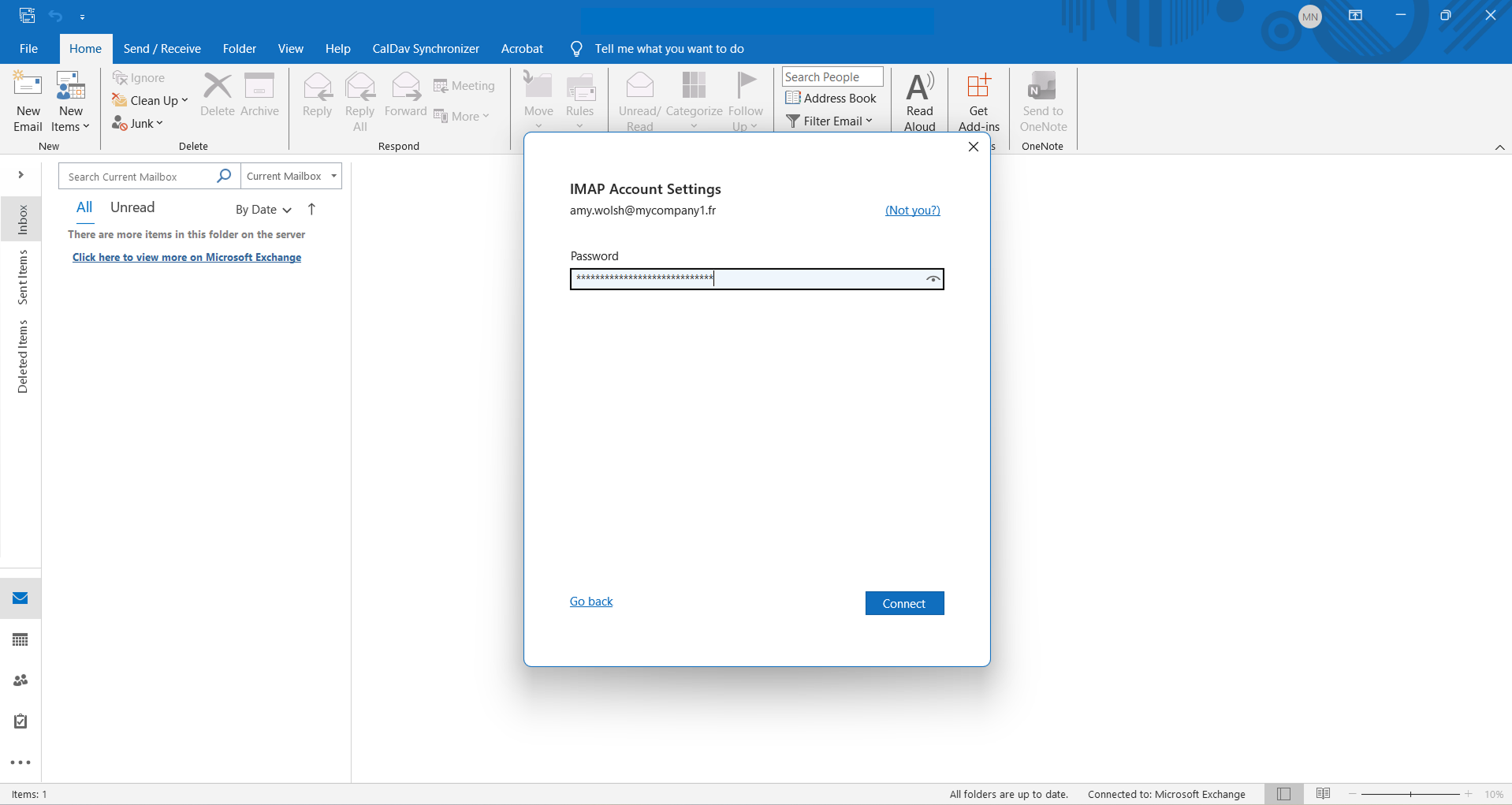This screenshot has height=805, width=1512.
Task: Open the Acrobat tab
Action: pyautogui.click(x=522, y=49)
